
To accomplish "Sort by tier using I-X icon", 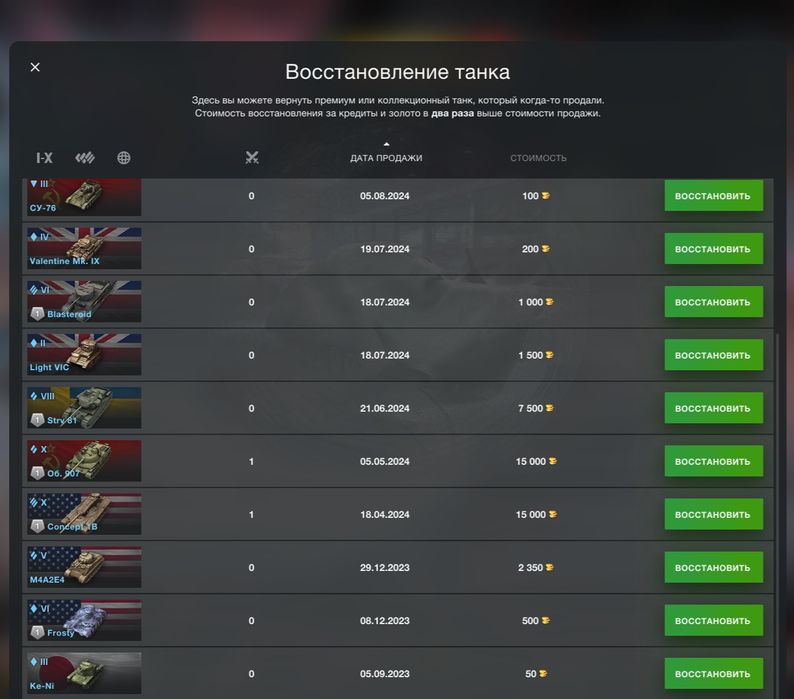I will coord(44,158).
